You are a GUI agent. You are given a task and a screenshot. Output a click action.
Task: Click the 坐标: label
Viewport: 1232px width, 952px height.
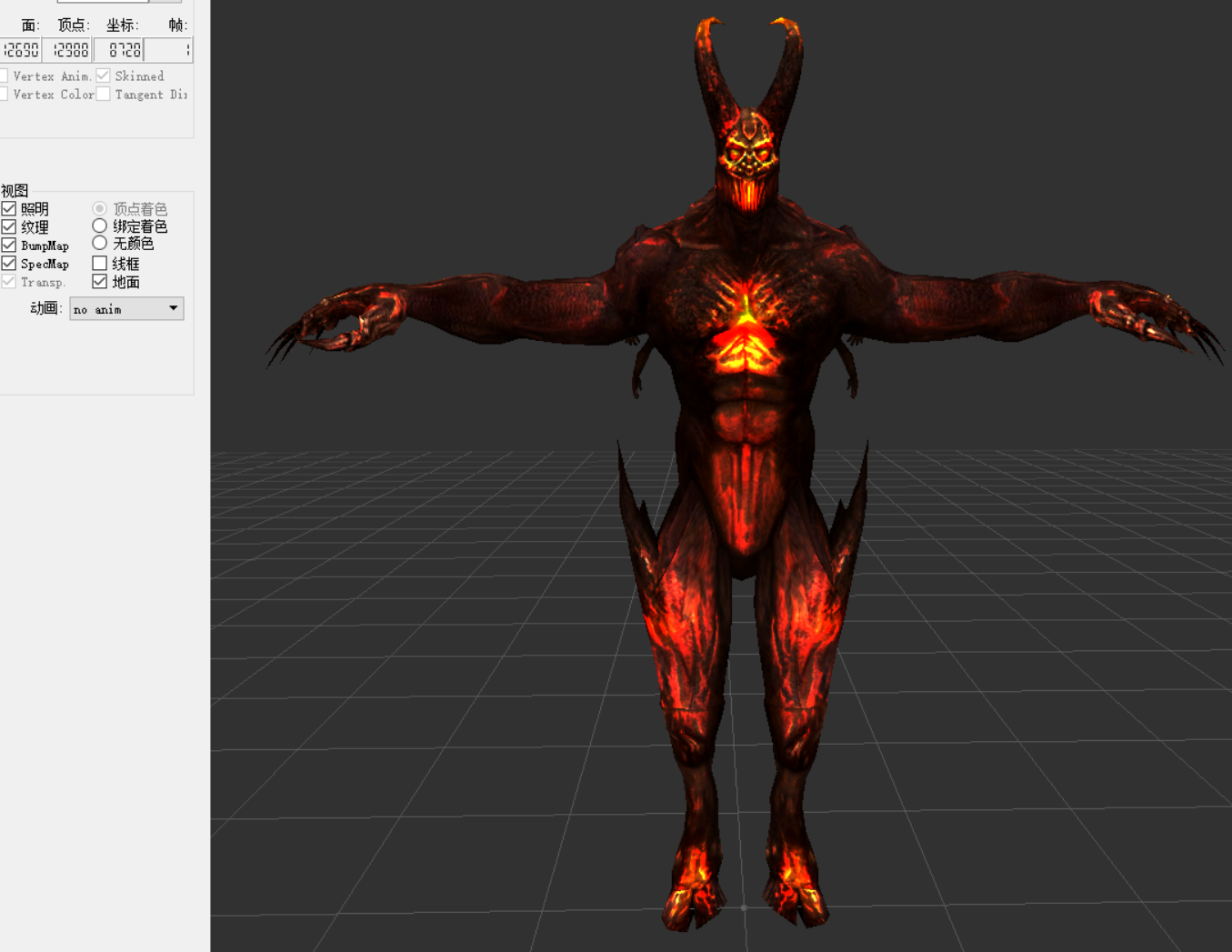pos(123,25)
